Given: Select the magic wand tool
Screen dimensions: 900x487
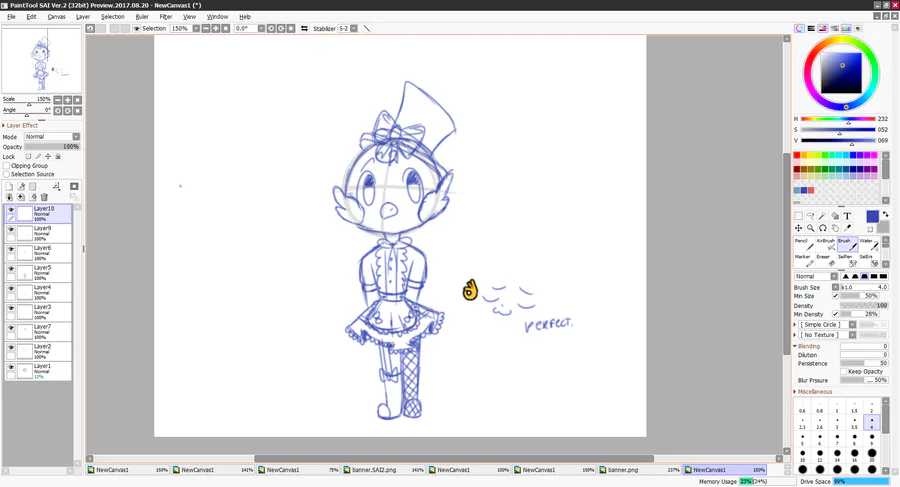Looking at the screenshot, I should pos(823,216).
